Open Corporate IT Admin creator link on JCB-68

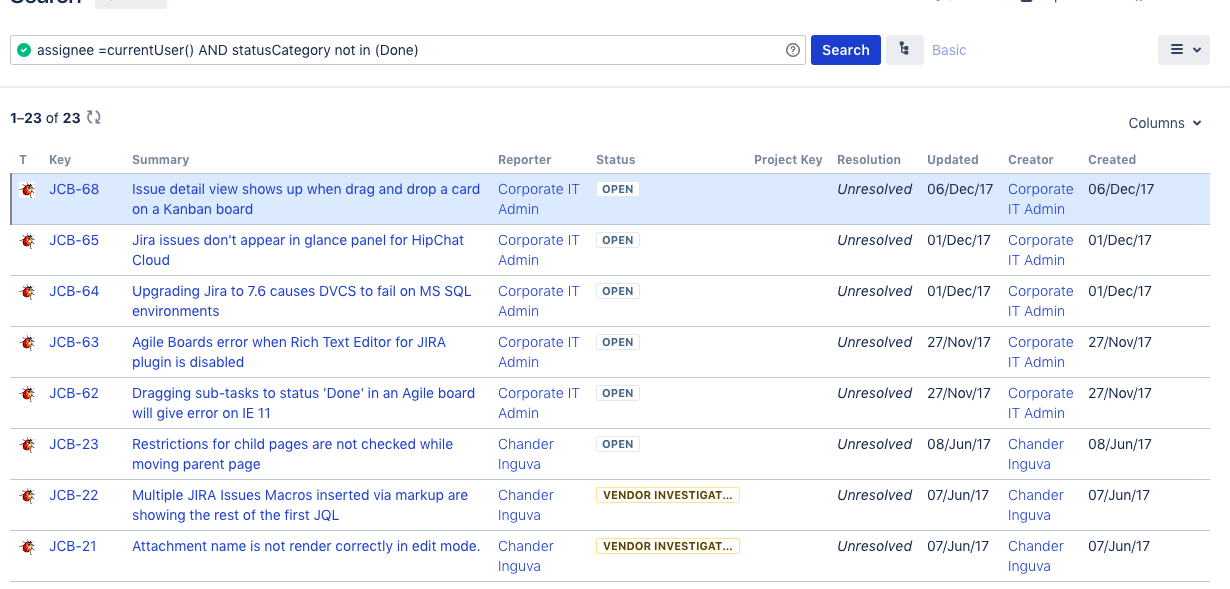[1040, 198]
